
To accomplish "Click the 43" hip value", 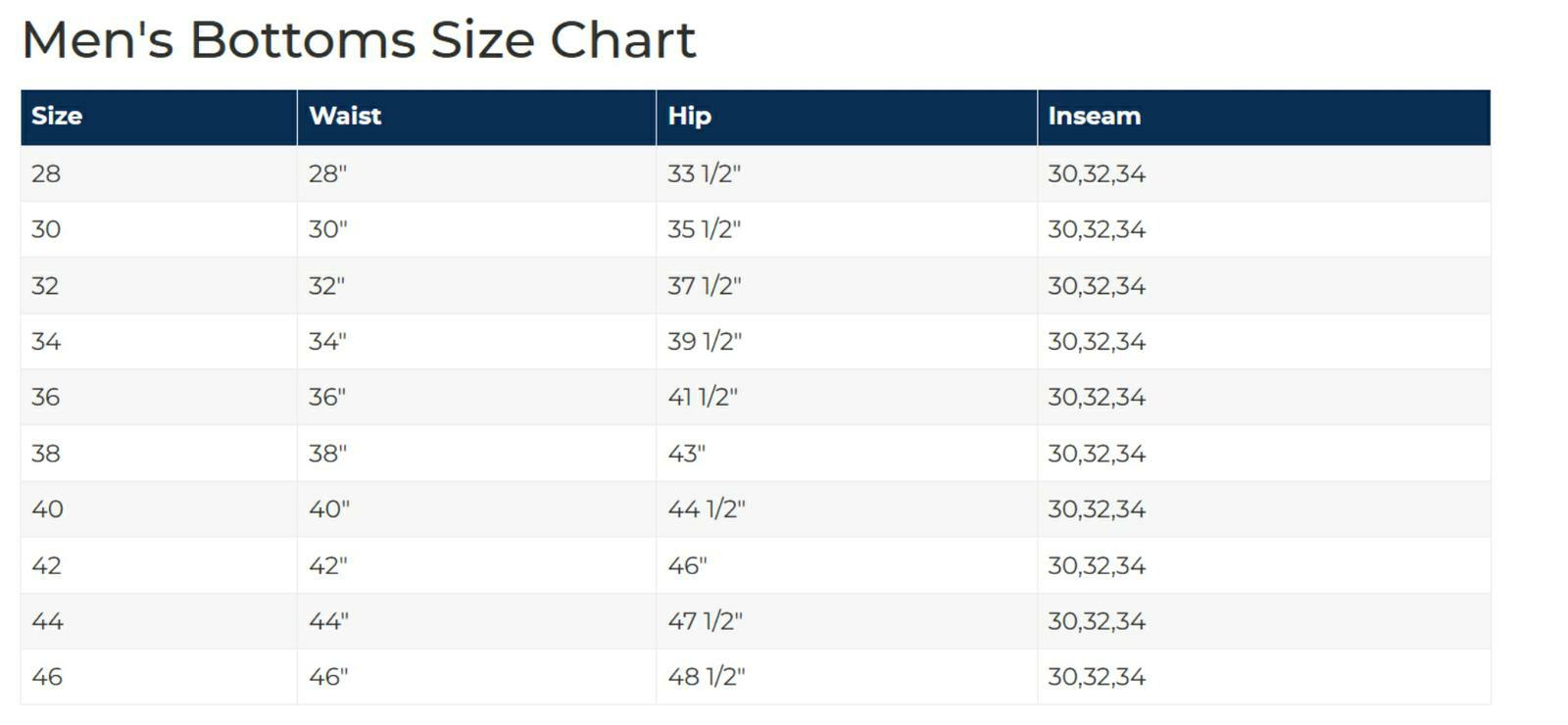I will coord(687,454).
